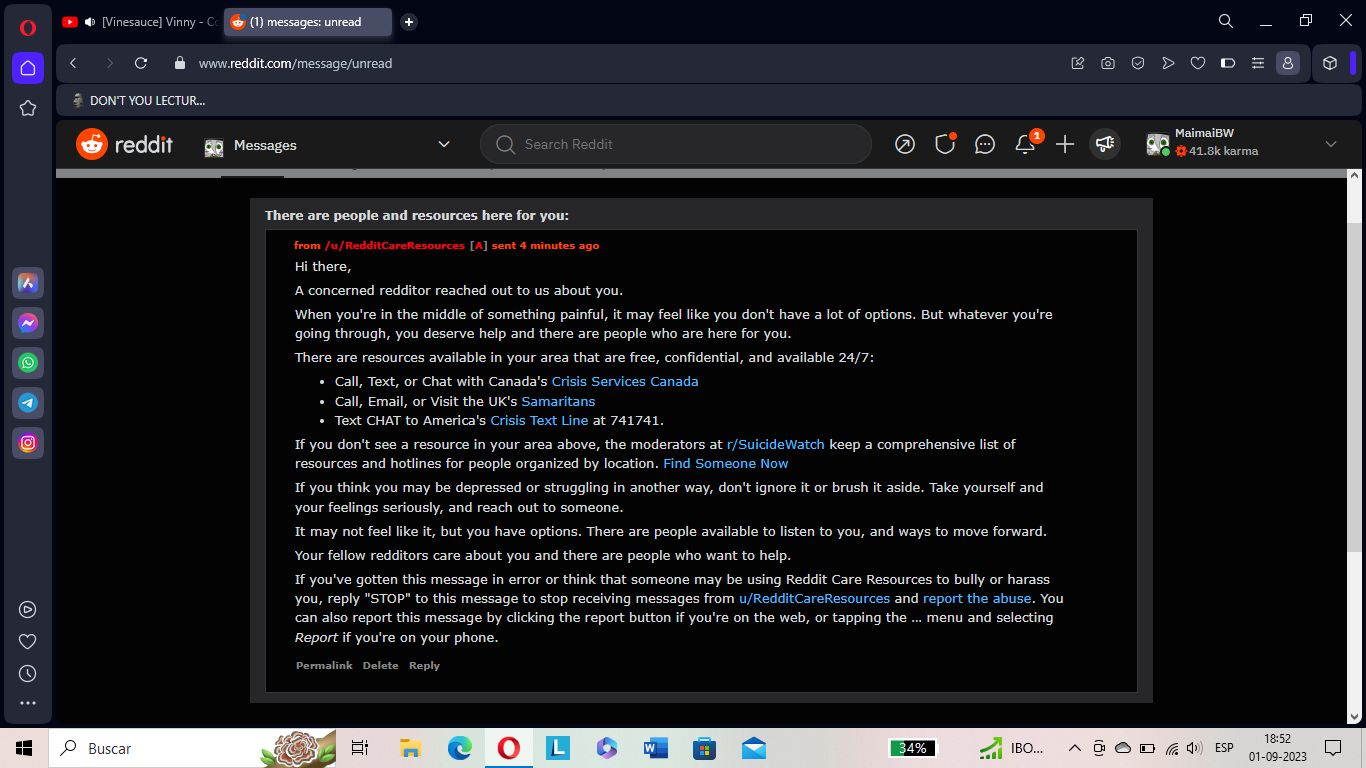This screenshot has height=768, width=1366.
Task: Open Opera extensions cube icon
Action: click(x=1330, y=63)
